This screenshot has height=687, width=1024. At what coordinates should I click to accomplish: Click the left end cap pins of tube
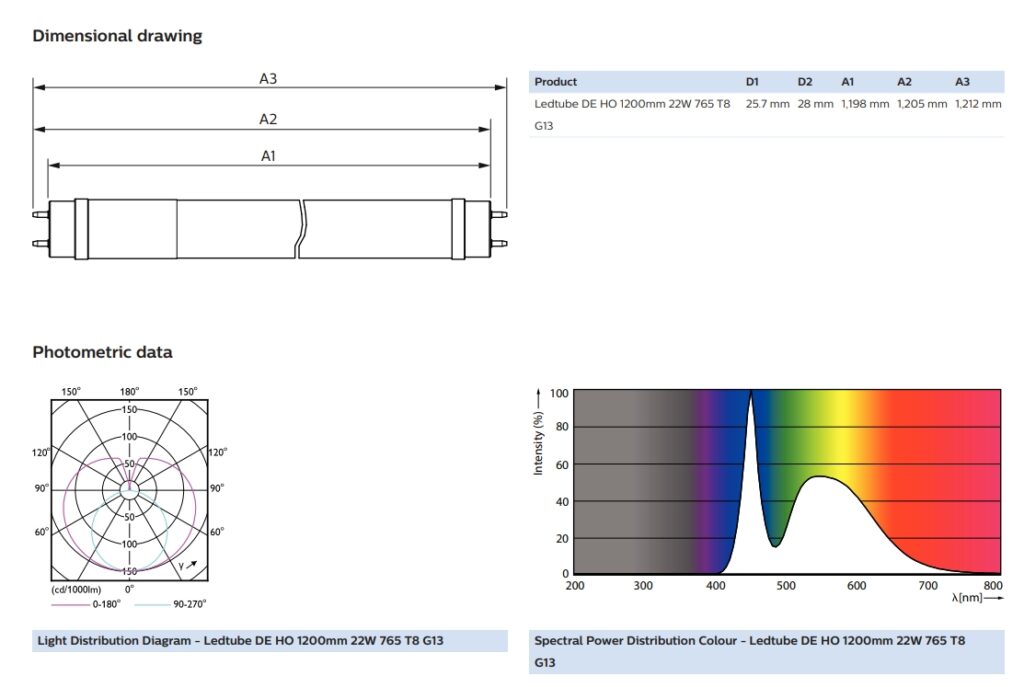click(40, 228)
